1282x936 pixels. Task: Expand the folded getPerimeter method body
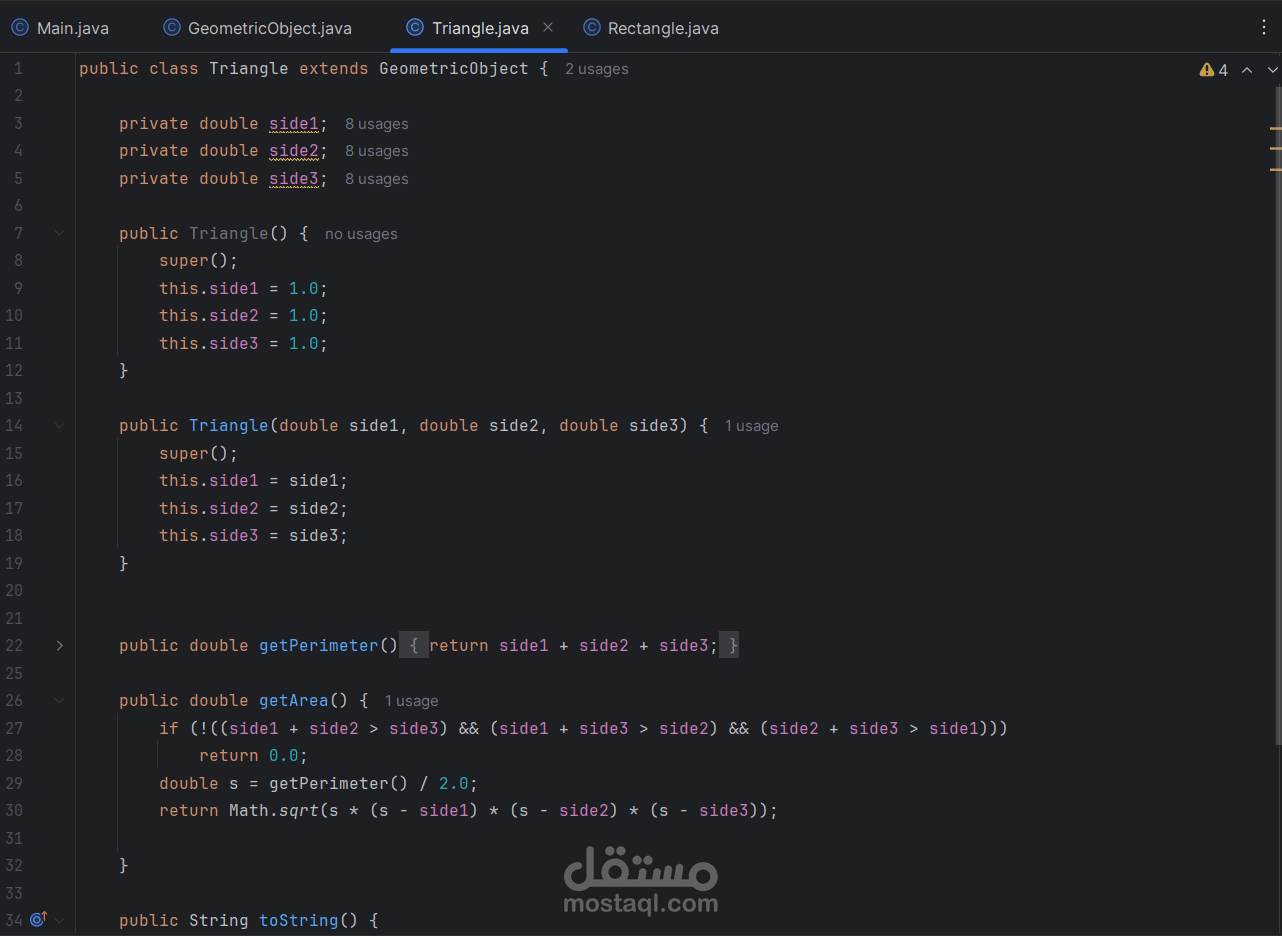(59, 645)
